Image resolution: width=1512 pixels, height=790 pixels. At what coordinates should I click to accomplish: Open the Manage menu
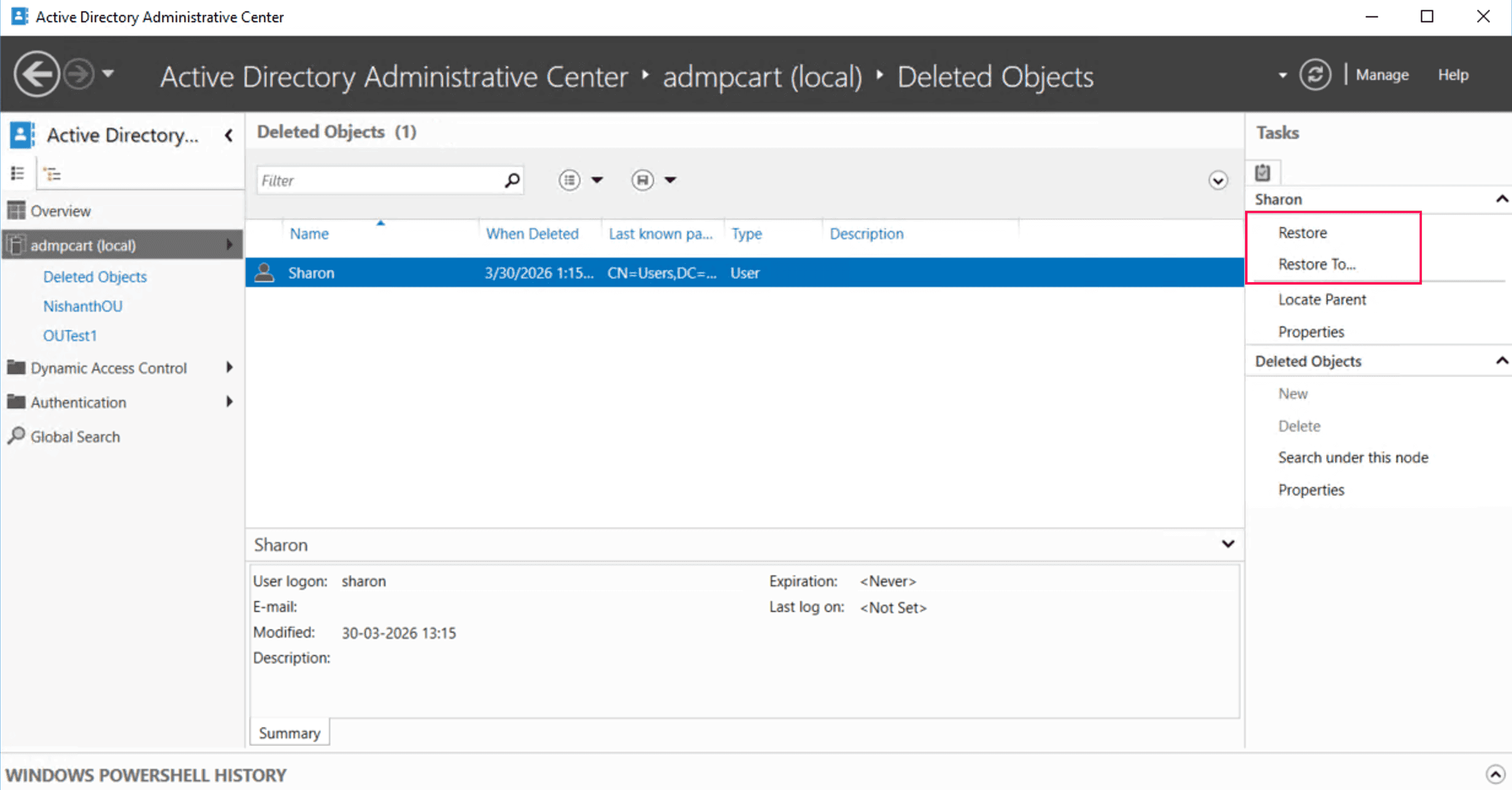[1382, 74]
